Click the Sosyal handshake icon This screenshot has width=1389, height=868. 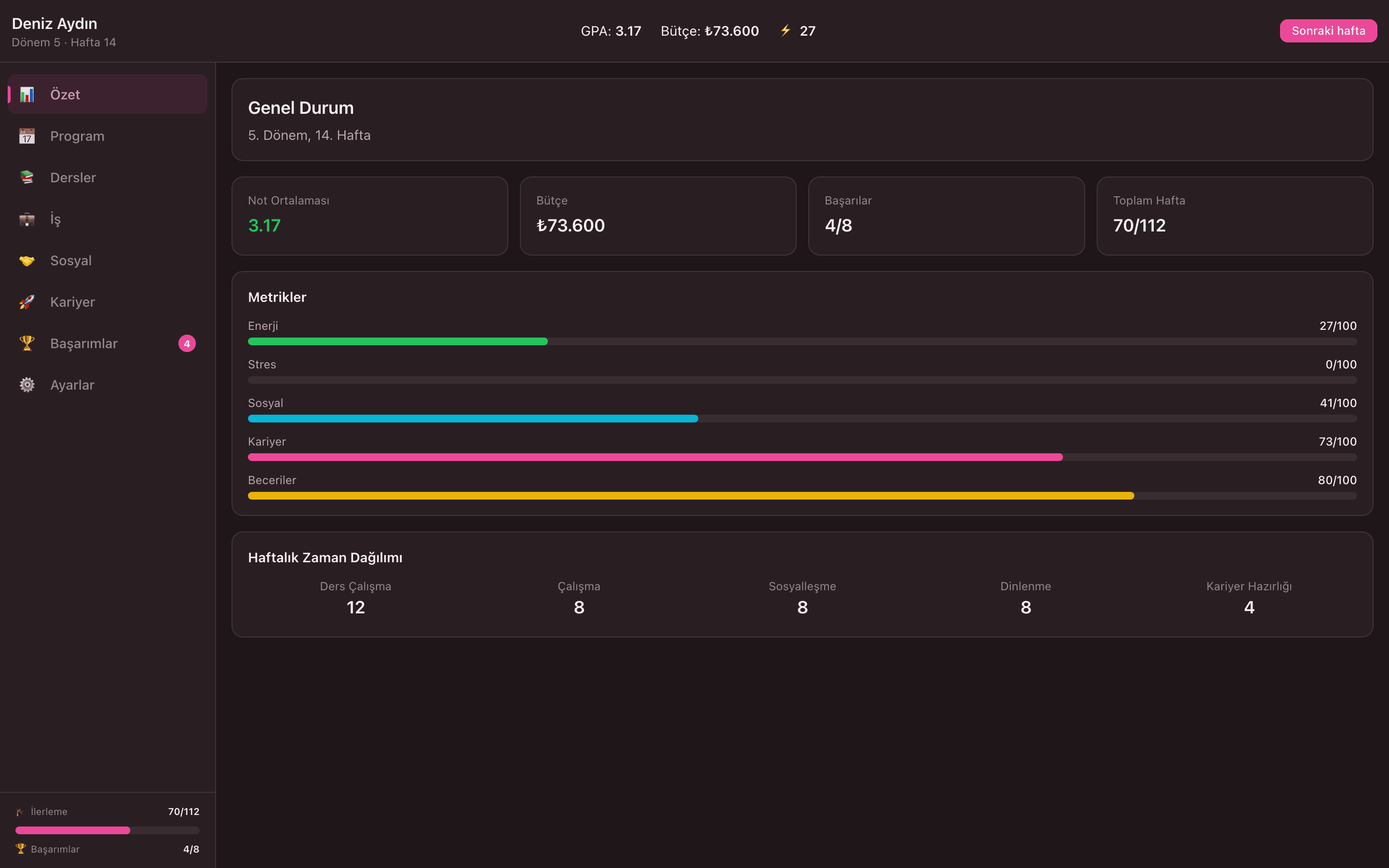tap(27, 260)
